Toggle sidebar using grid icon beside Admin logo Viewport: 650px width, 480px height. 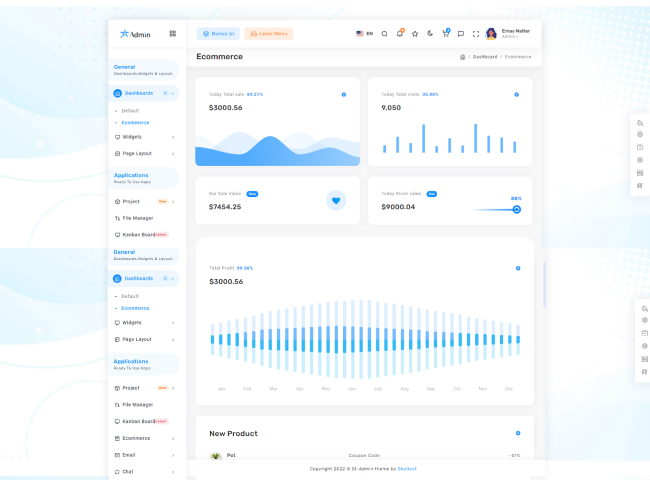coord(172,33)
